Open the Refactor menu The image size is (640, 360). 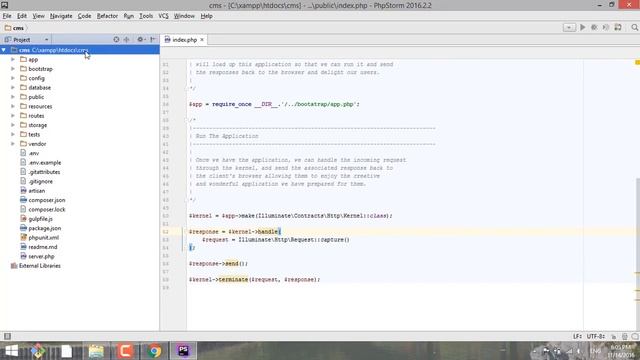point(107,16)
